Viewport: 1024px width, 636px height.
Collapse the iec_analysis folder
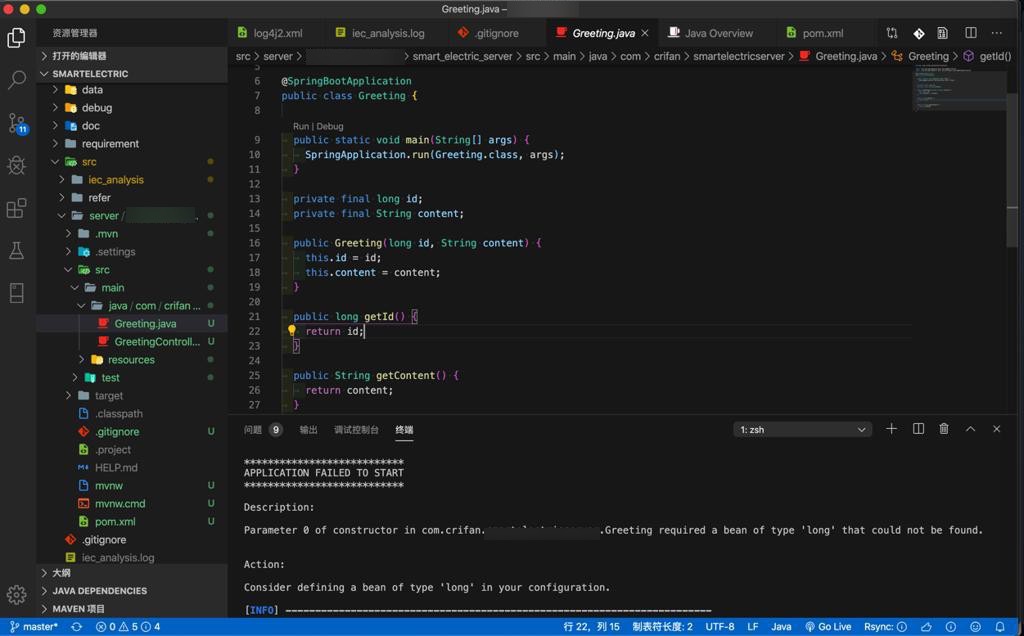click(x=115, y=180)
